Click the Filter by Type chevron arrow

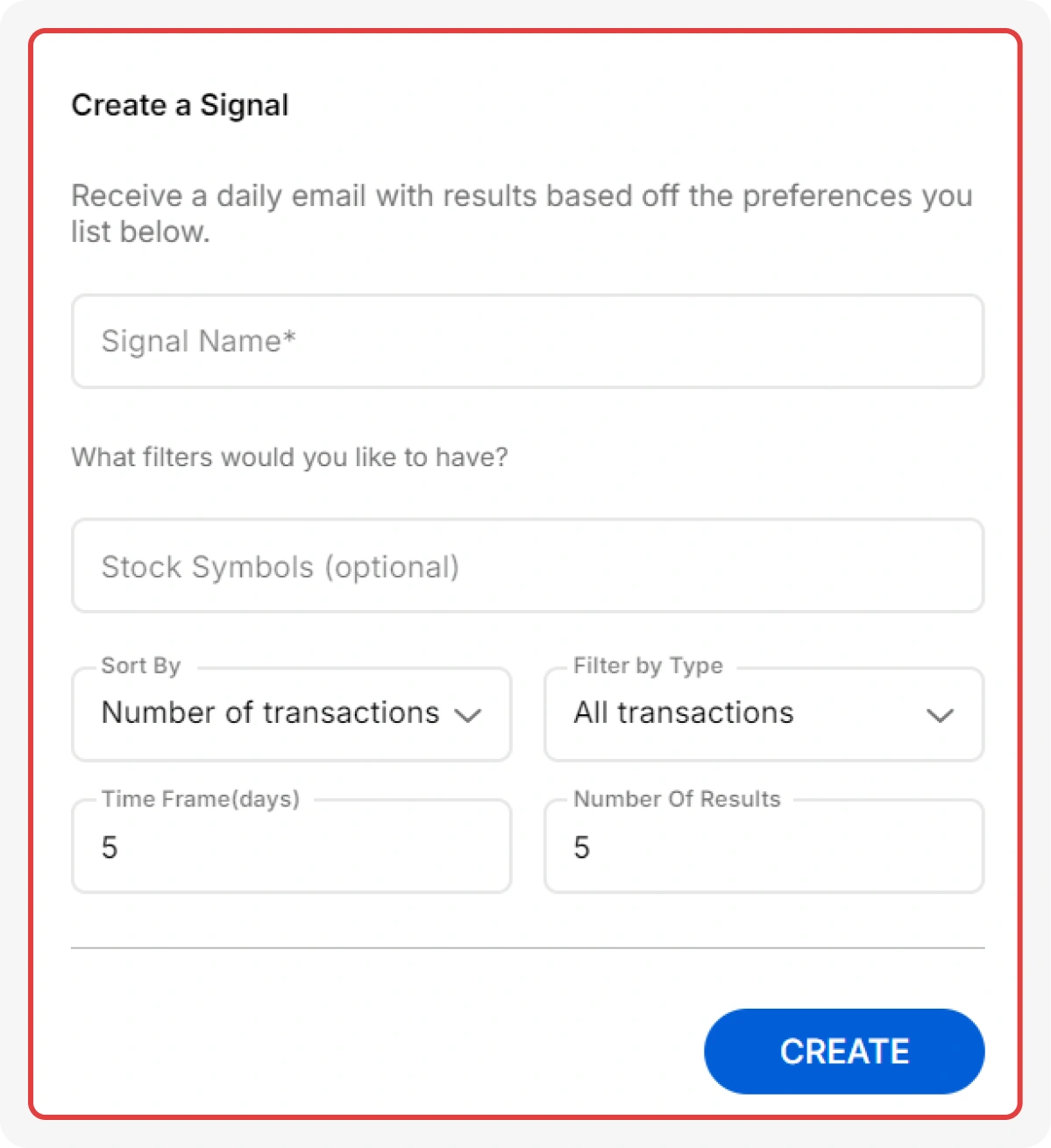(x=940, y=716)
